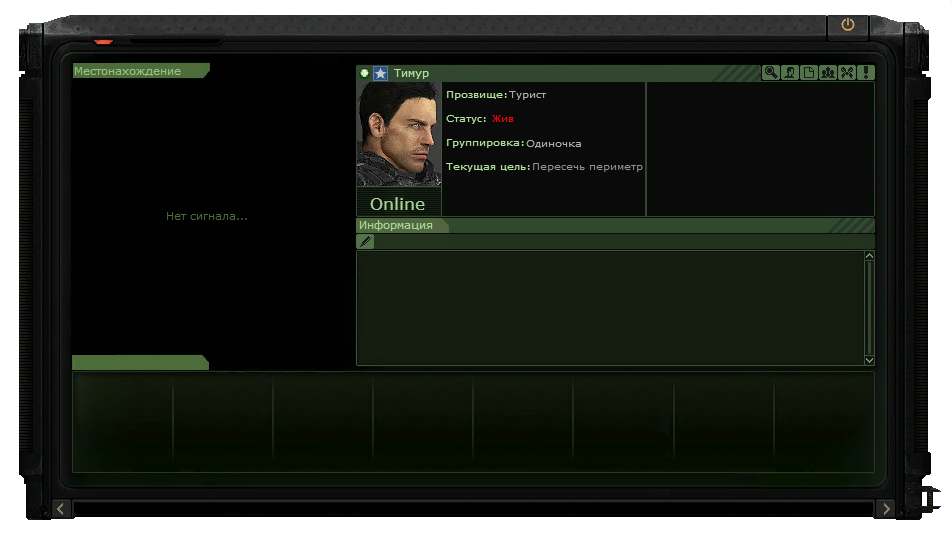Open the single-person profile icon

click(789, 72)
